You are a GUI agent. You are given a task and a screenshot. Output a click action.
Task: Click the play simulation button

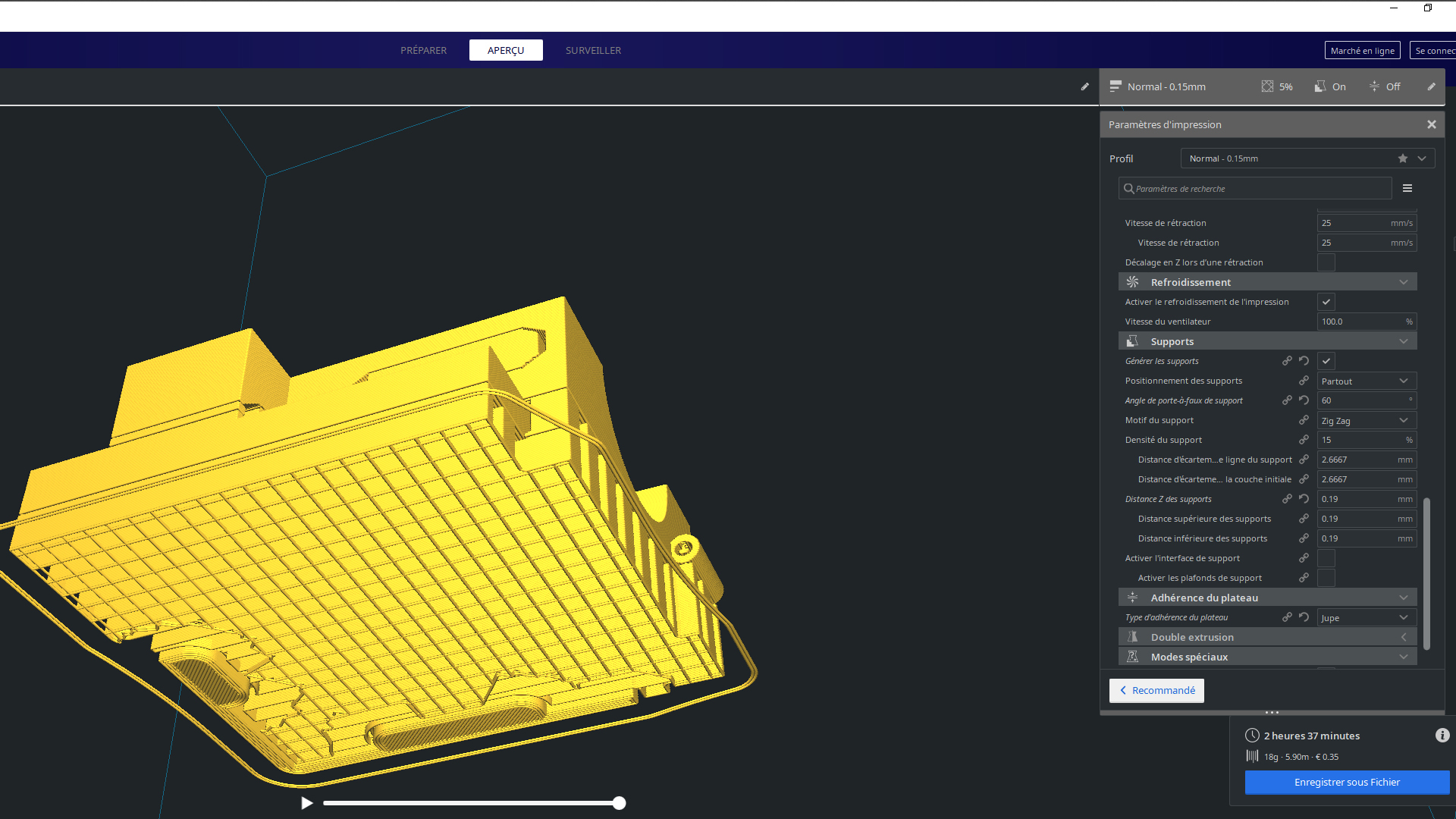pyautogui.click(x=306, y=803)
